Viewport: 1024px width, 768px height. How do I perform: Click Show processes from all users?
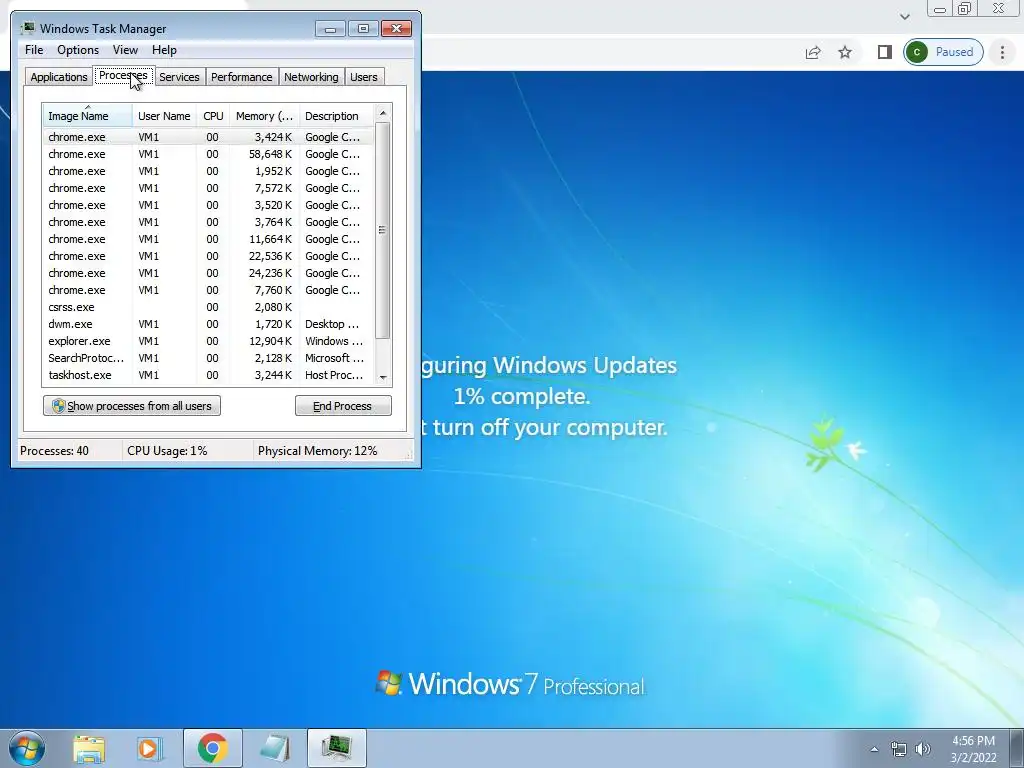(x=132, y=406)
